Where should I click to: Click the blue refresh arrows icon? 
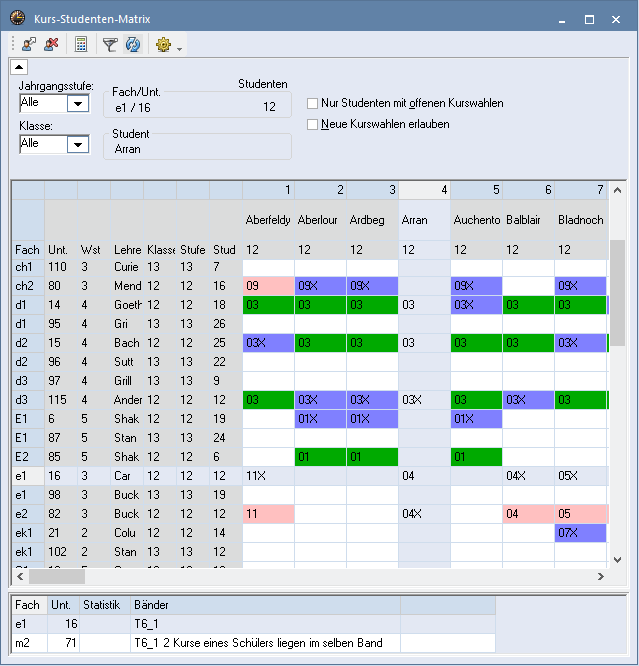point(133,44)
